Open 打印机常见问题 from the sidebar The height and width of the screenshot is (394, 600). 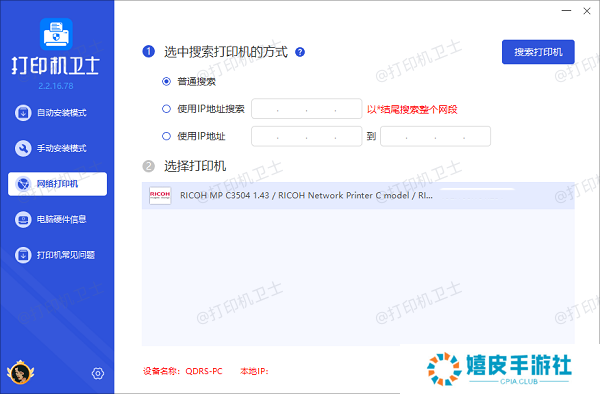[x=54, y=255]
